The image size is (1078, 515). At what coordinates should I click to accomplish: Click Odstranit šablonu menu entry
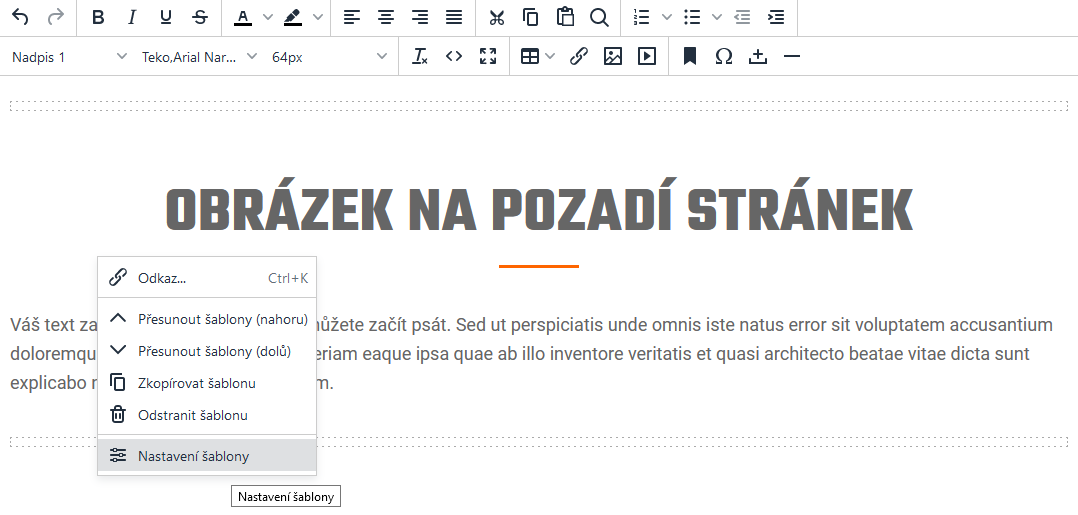pos(192,415)
